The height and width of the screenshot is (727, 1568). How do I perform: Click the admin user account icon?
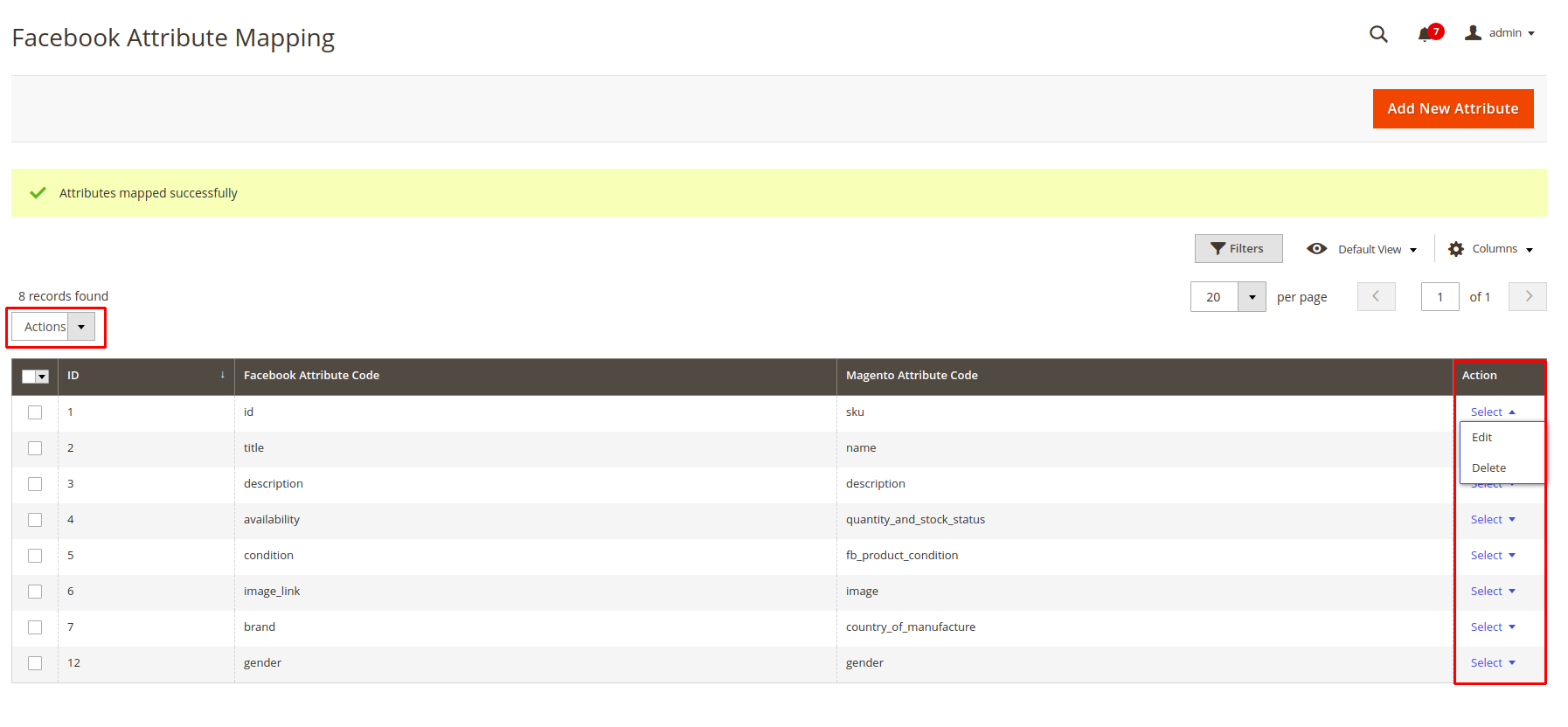[x=1474, y=33]
